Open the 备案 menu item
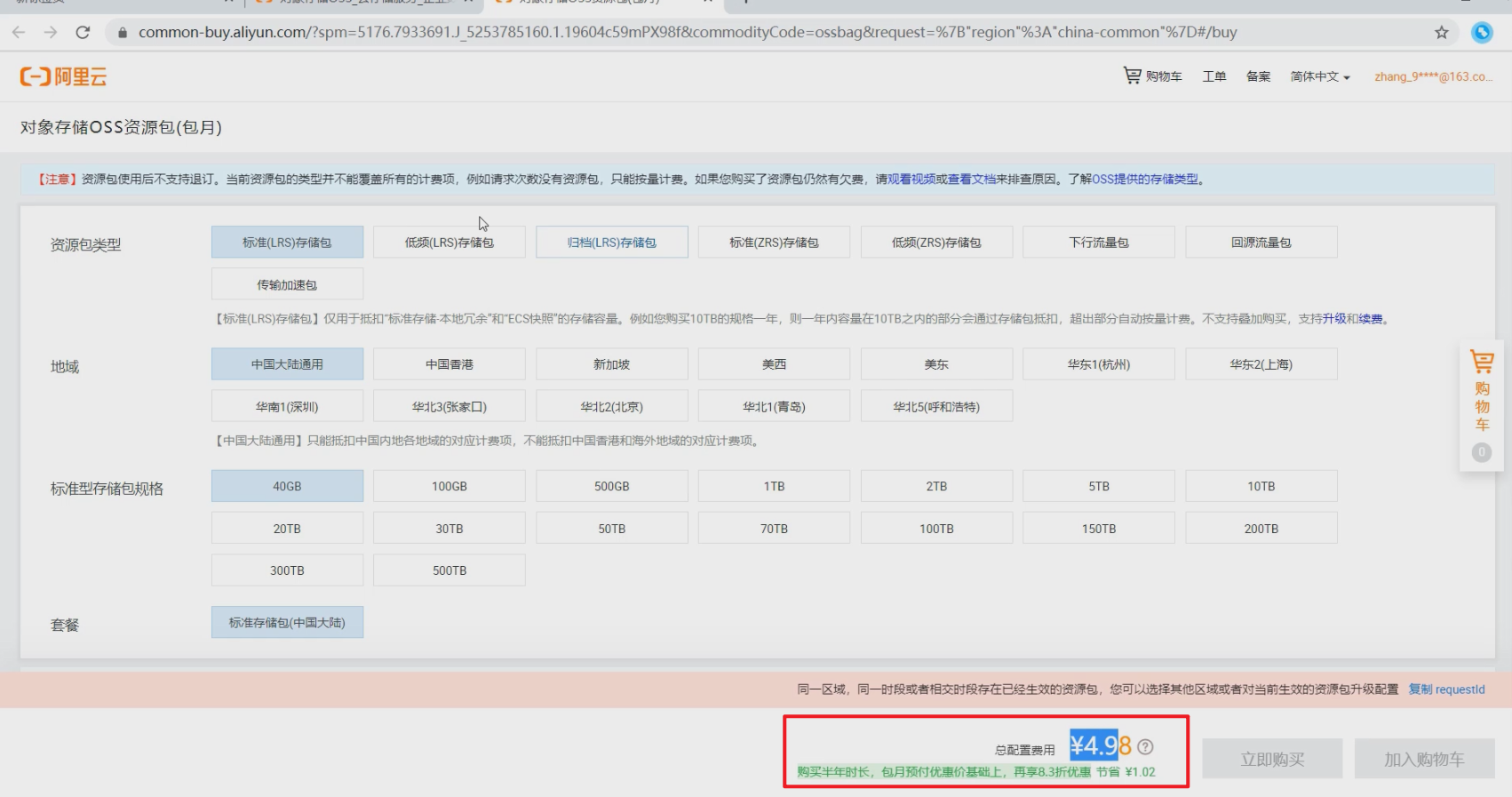This screenshot has width=1512, height=797. tap(1258, 77)
